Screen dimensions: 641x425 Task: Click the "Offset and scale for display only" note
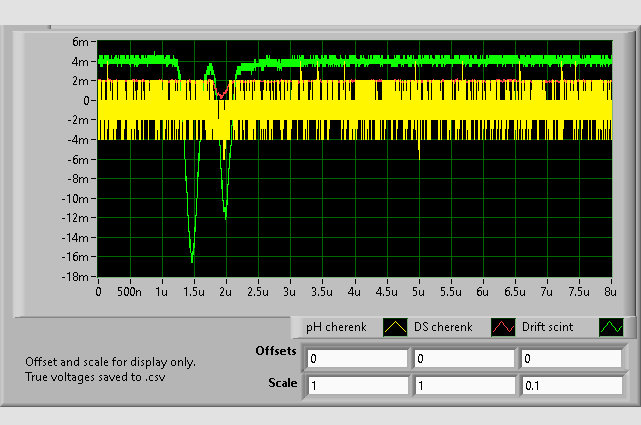click(110, 362)
